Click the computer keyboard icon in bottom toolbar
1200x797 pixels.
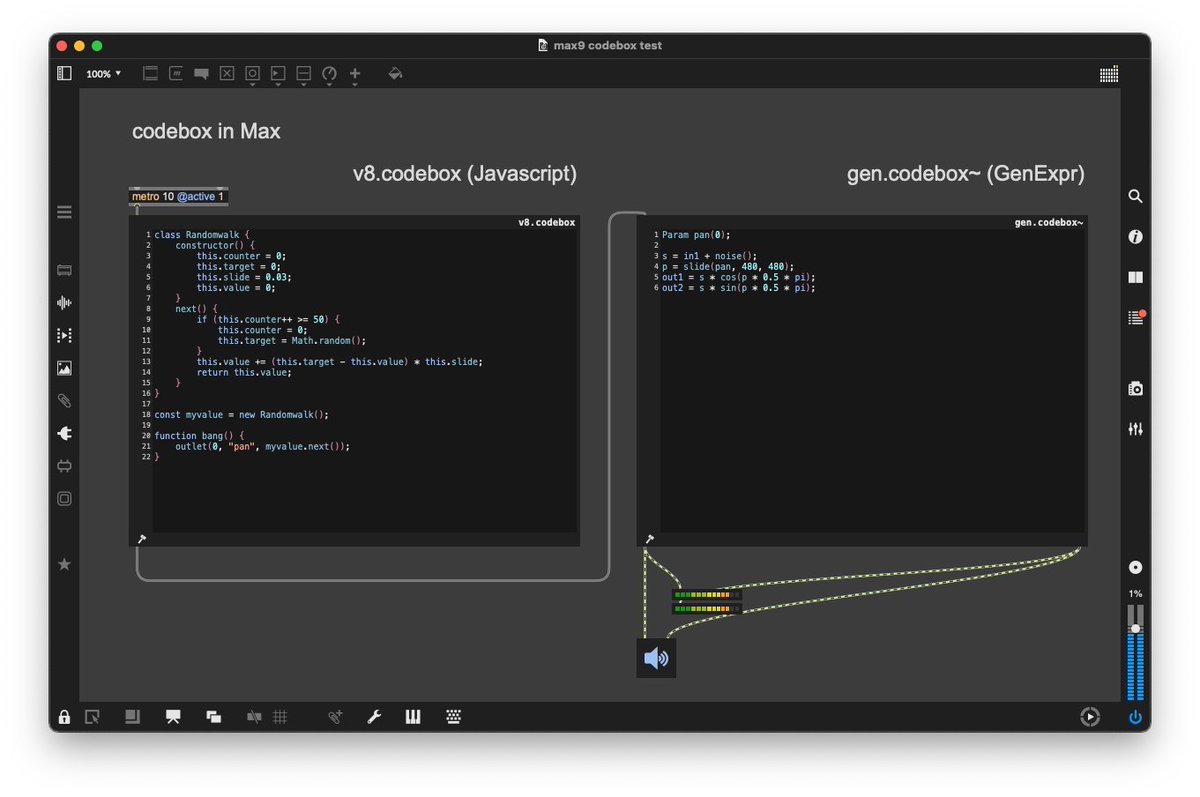pyautogui.click(x=453, y=717)
